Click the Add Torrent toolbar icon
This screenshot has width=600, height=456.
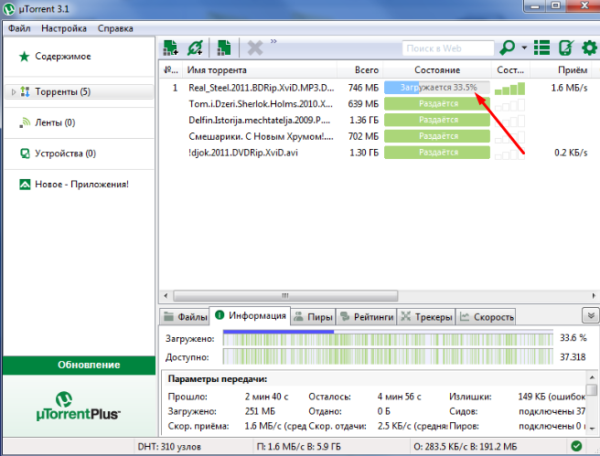click(x=171, y=48)
